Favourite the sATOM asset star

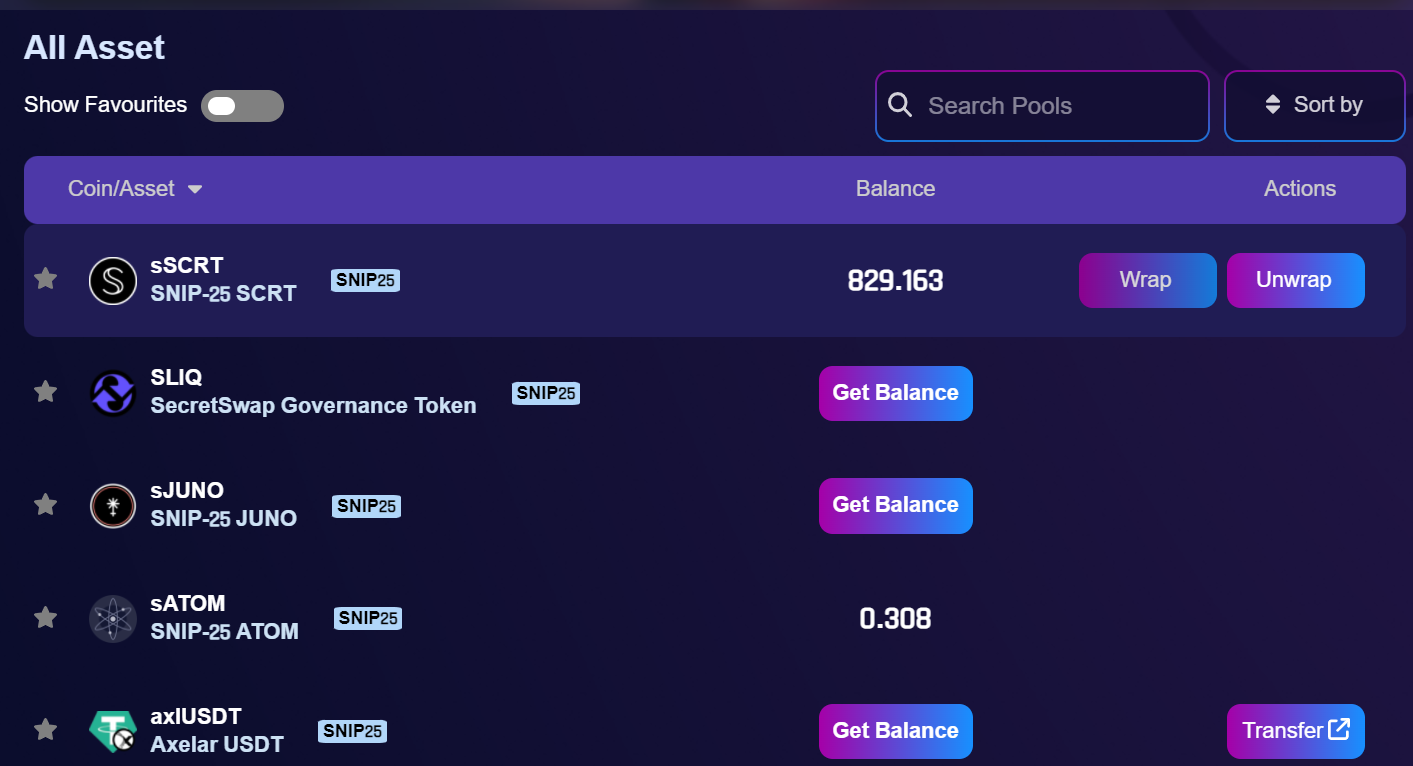pos(45,617)
